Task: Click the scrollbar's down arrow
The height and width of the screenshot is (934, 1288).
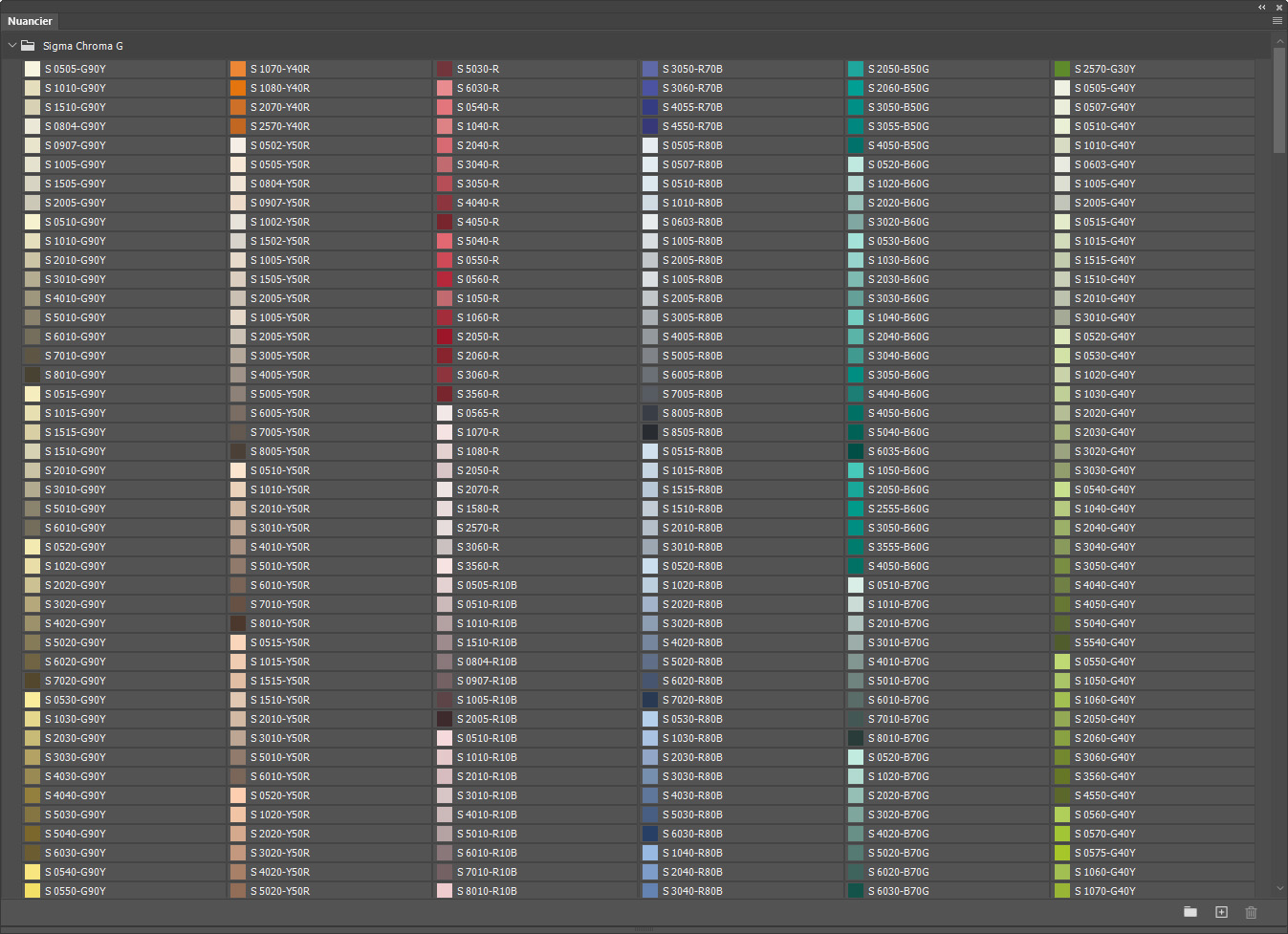Action: (1279, 888)
